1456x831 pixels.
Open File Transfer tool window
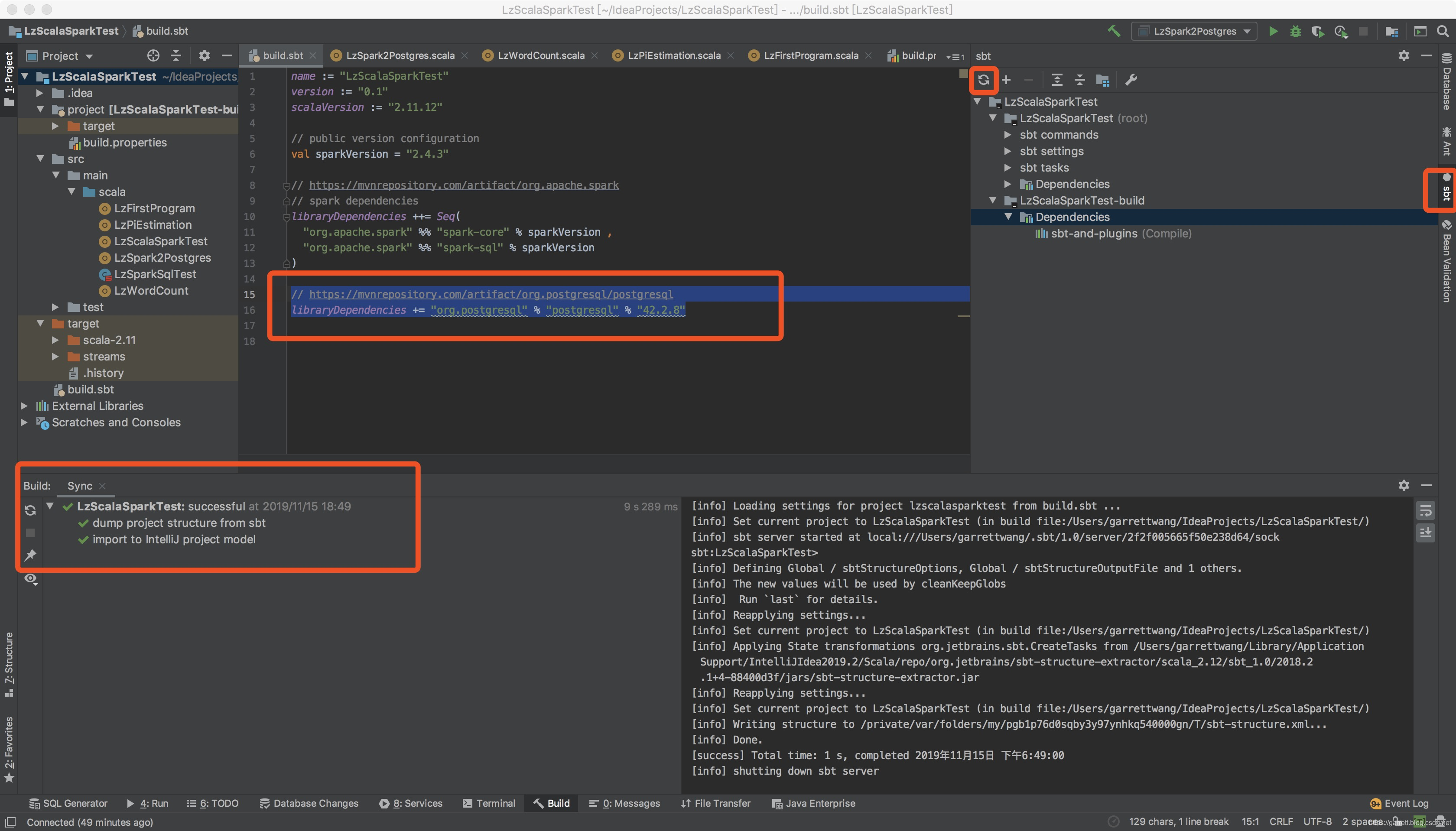pyautogui.click(x=716, y=804)
